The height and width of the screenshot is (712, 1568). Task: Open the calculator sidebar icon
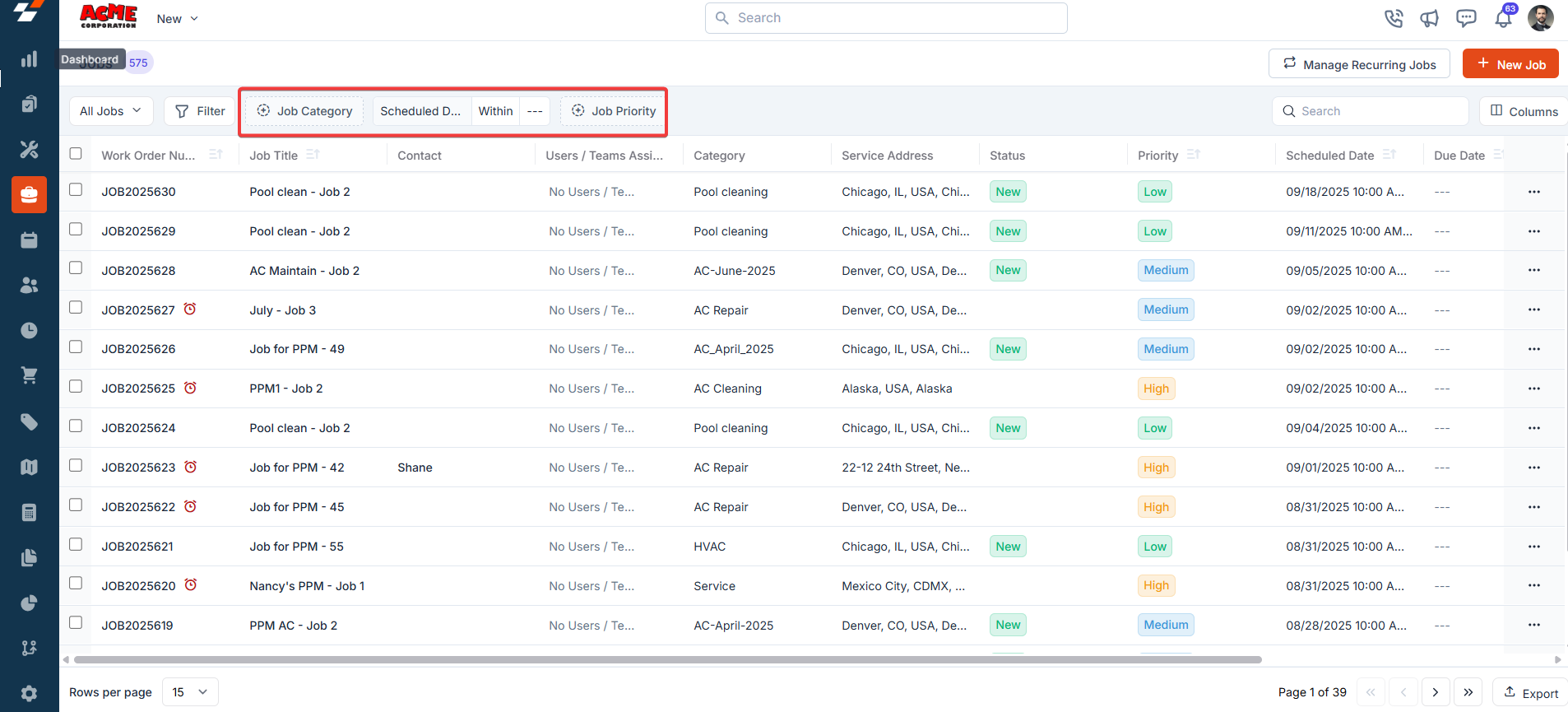[x=29, y=513]
